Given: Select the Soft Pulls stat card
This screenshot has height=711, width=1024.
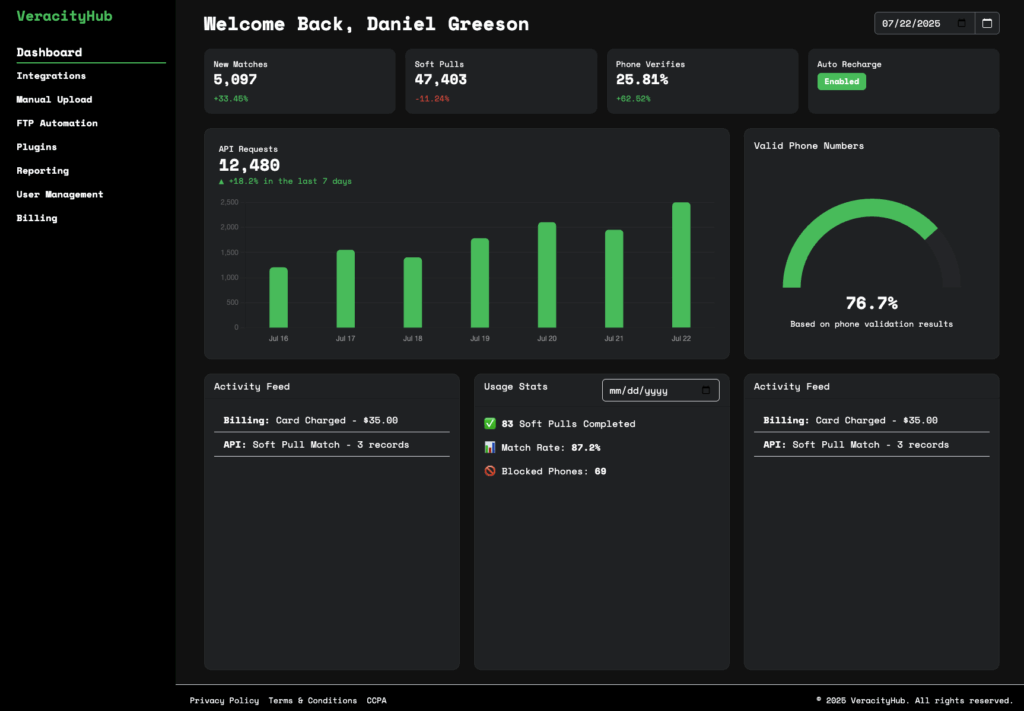Looking at the screenshot, I should coord(499,81).
